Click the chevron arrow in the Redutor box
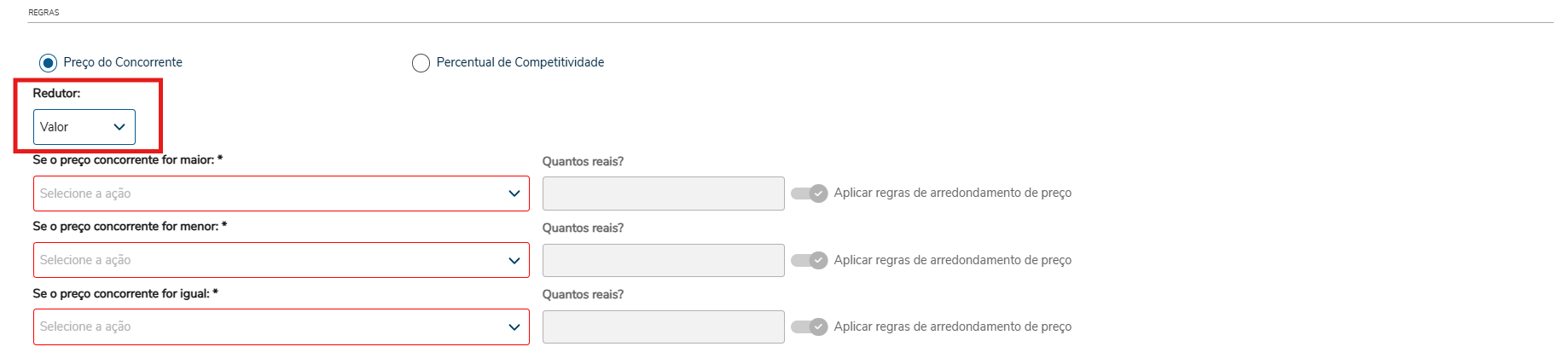Viewport: 1568px width, 364px height. (x=119, y=127)
